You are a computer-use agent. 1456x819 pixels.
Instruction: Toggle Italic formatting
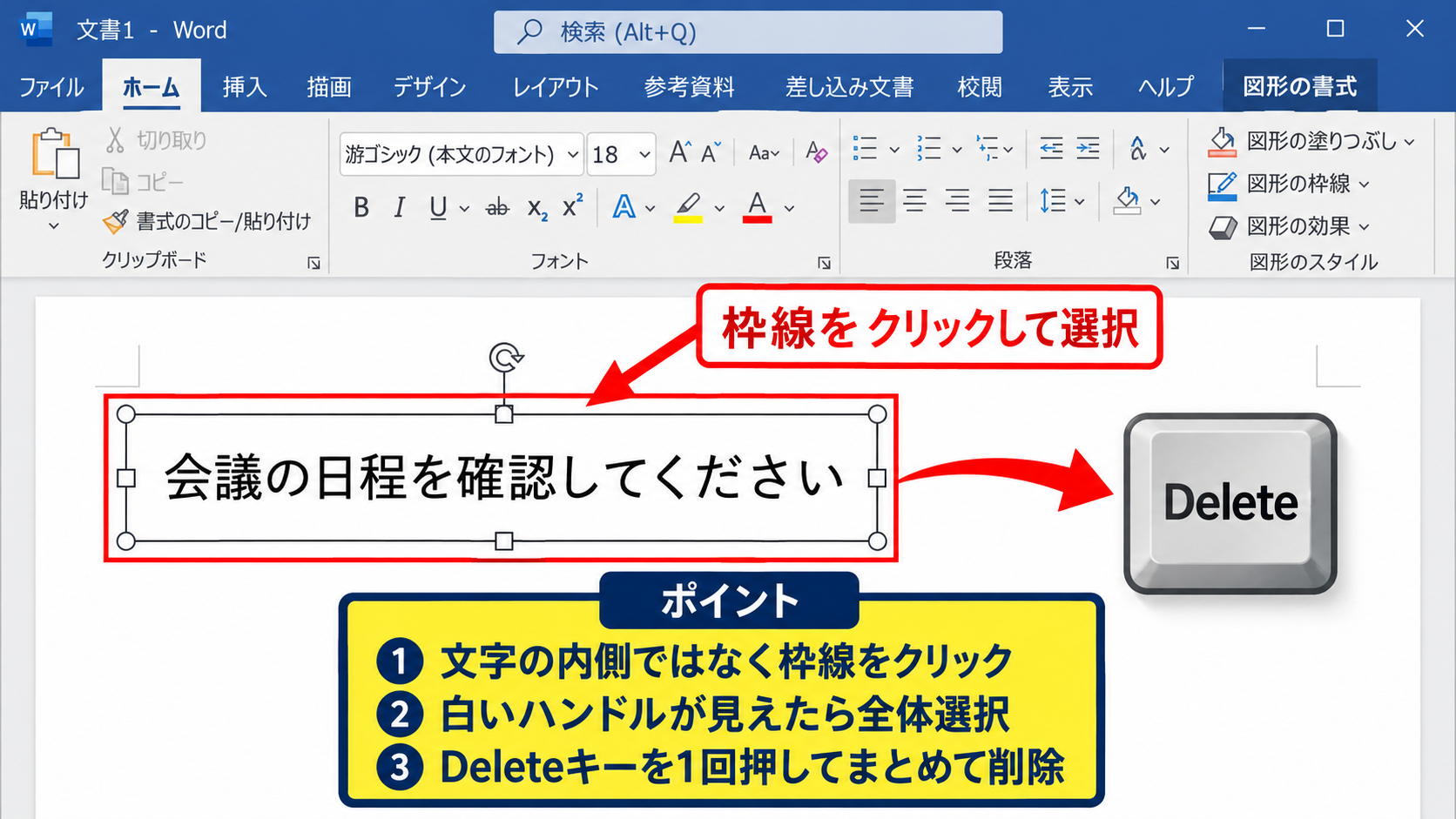pos(400,207)
